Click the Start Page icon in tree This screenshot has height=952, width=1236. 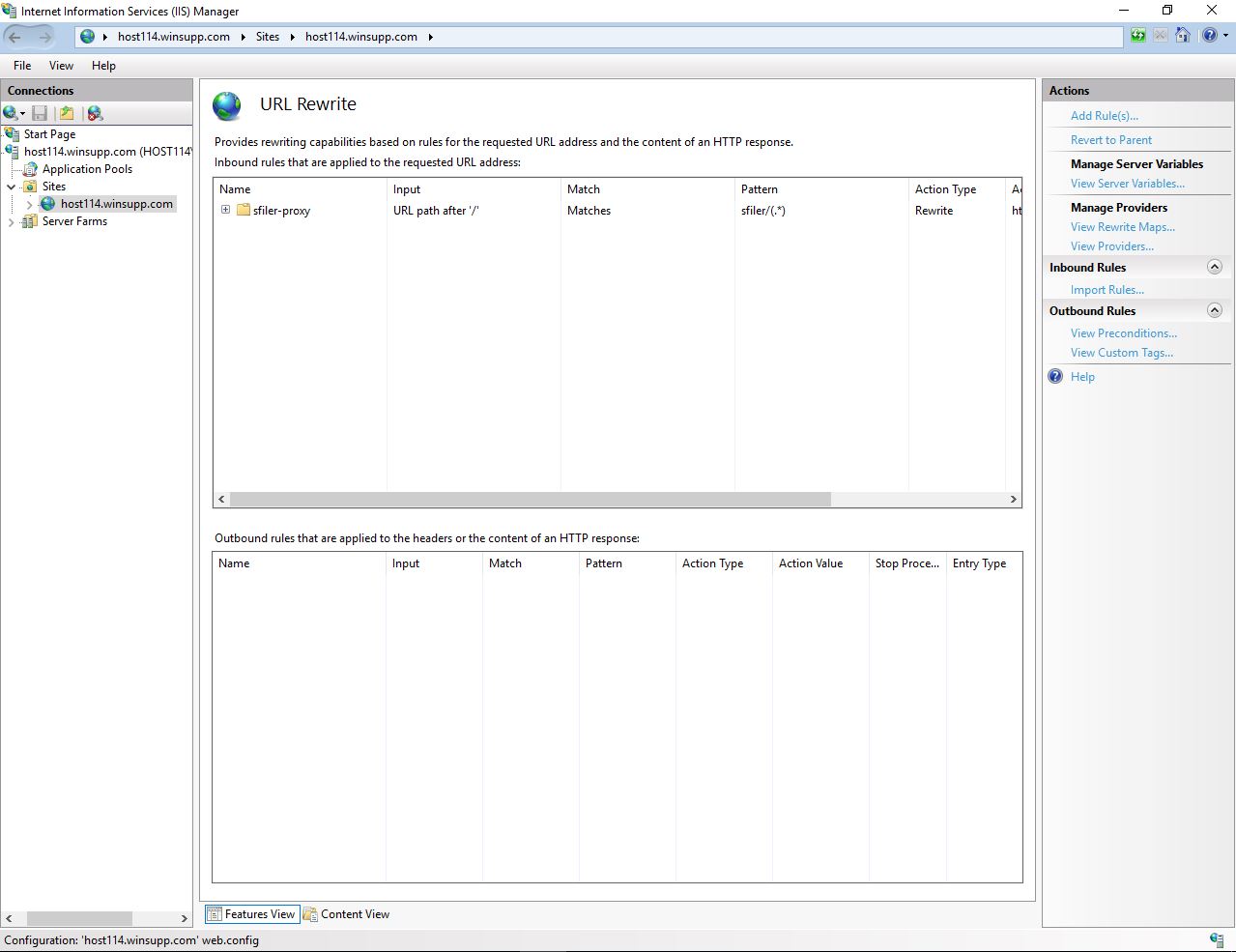tap(12, 133)
